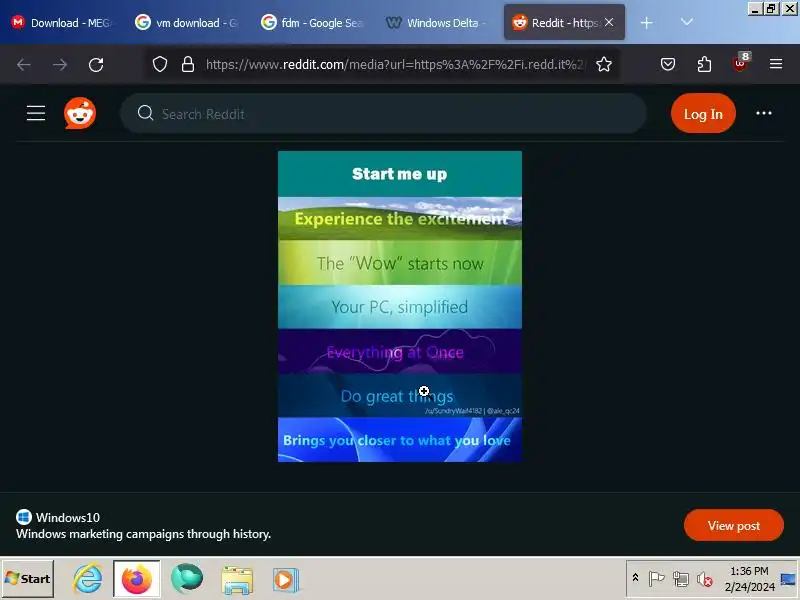Screen dimensions: 800x600
Task: Open the Action Center flag icon
Action: (x=656, y=579)
